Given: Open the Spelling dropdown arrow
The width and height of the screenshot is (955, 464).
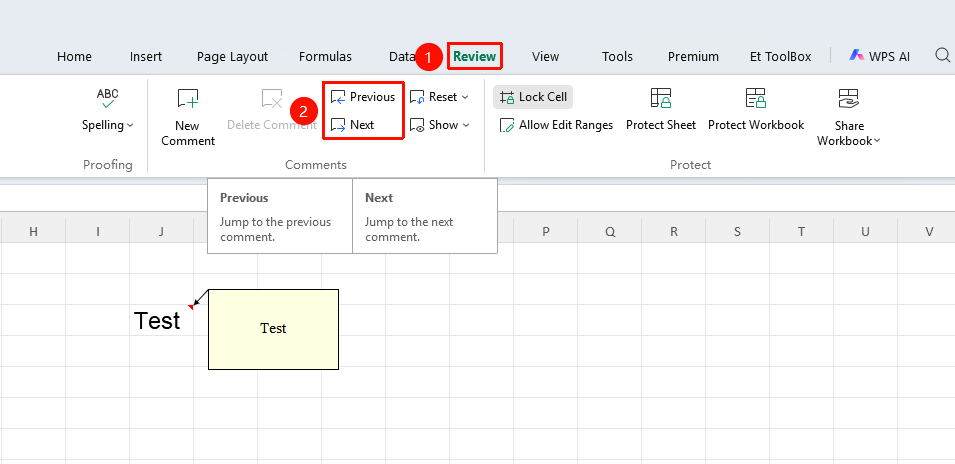Looking at the screenshot, I should (x=130, y=125).
